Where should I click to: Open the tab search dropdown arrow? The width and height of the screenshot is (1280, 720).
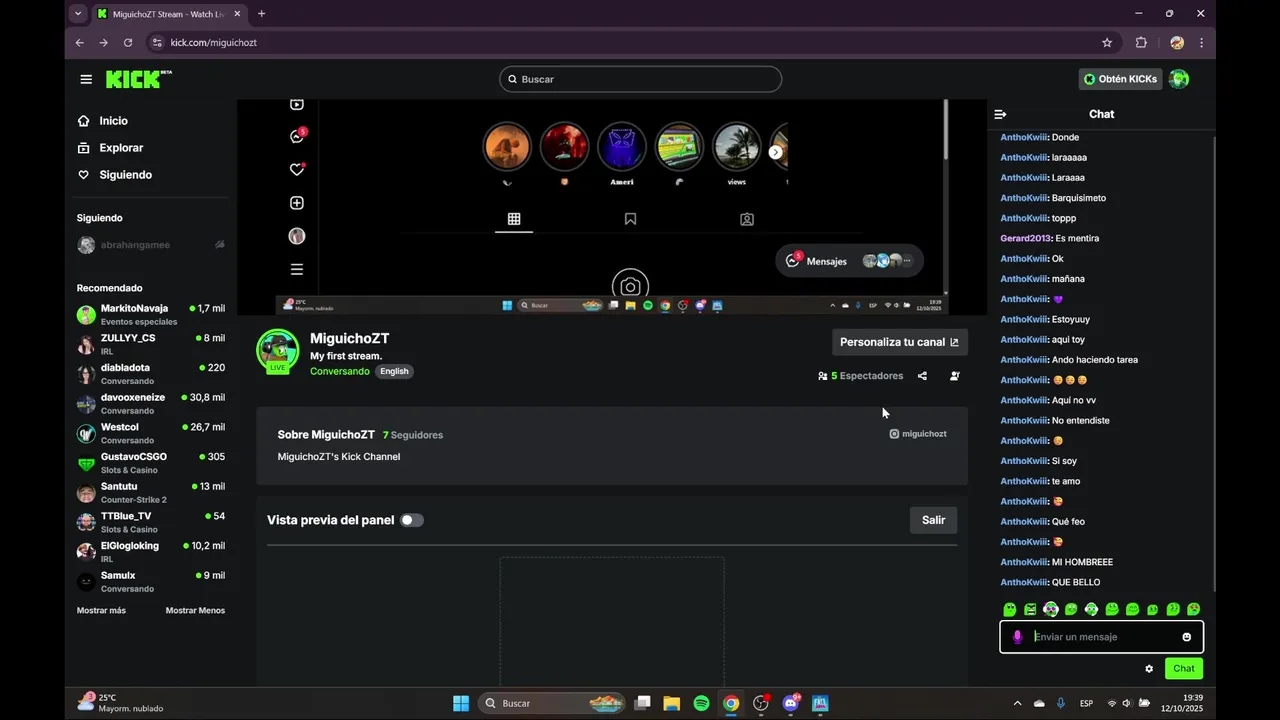tap(78, 14)
